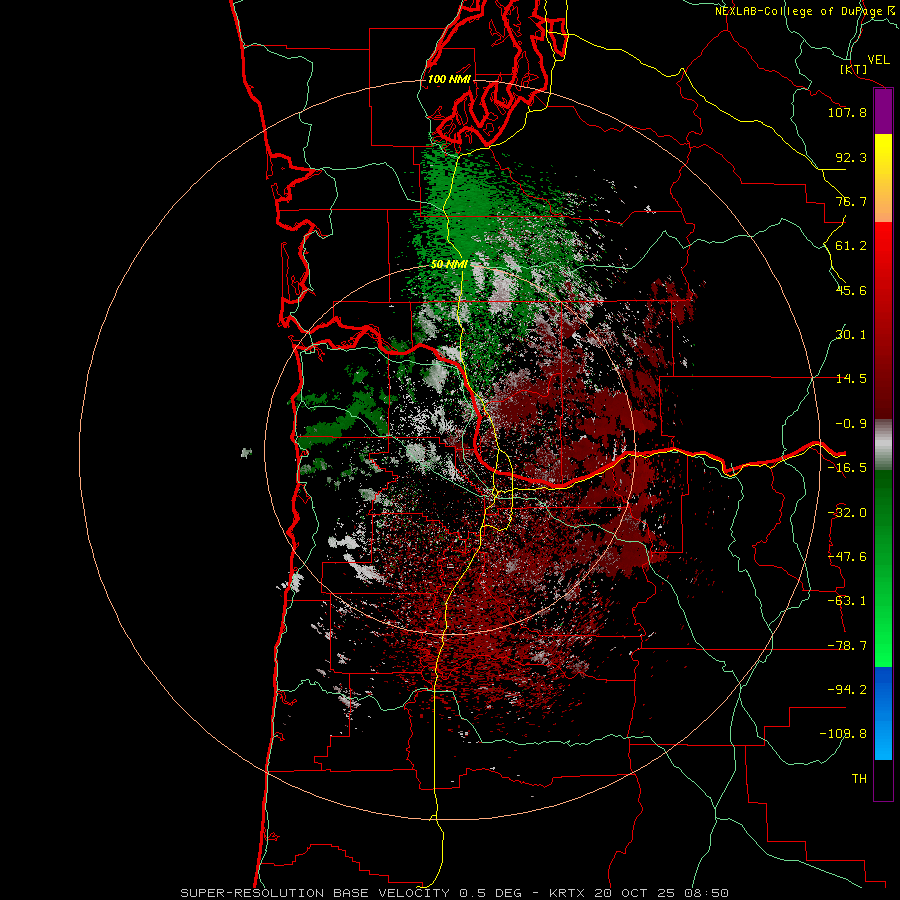The width and height of the screenshot is (900, 900).
Task: Pick the gray near-zero segment of color bar
Action: 883,444
